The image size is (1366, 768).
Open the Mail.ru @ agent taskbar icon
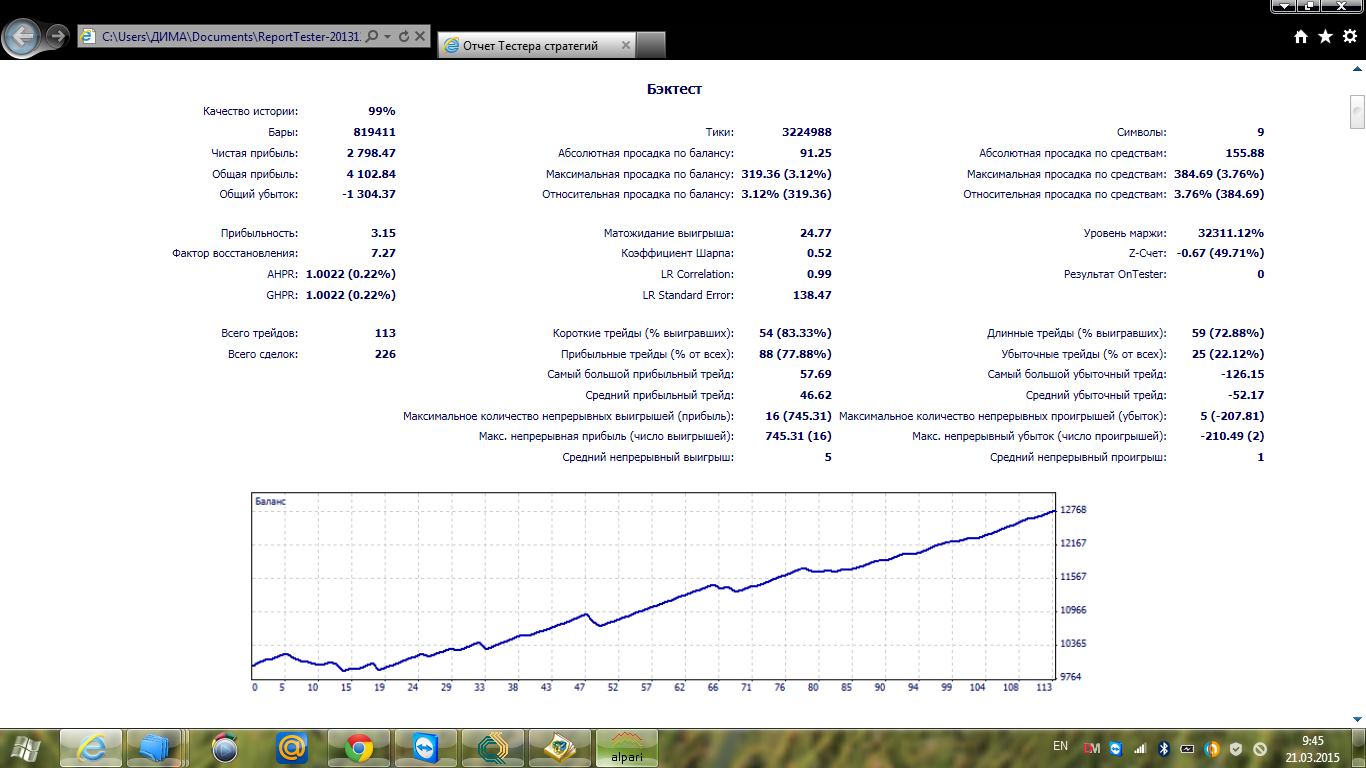(x=293, y=747)
